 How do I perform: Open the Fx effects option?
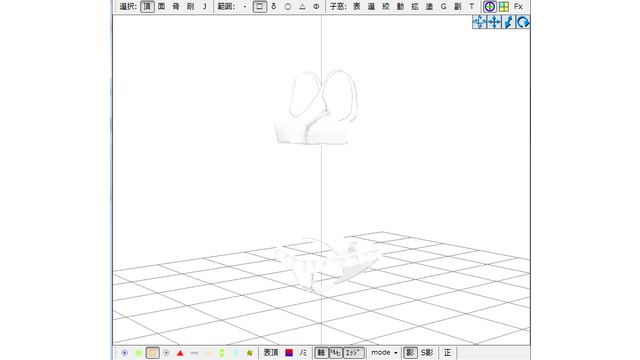518,7
